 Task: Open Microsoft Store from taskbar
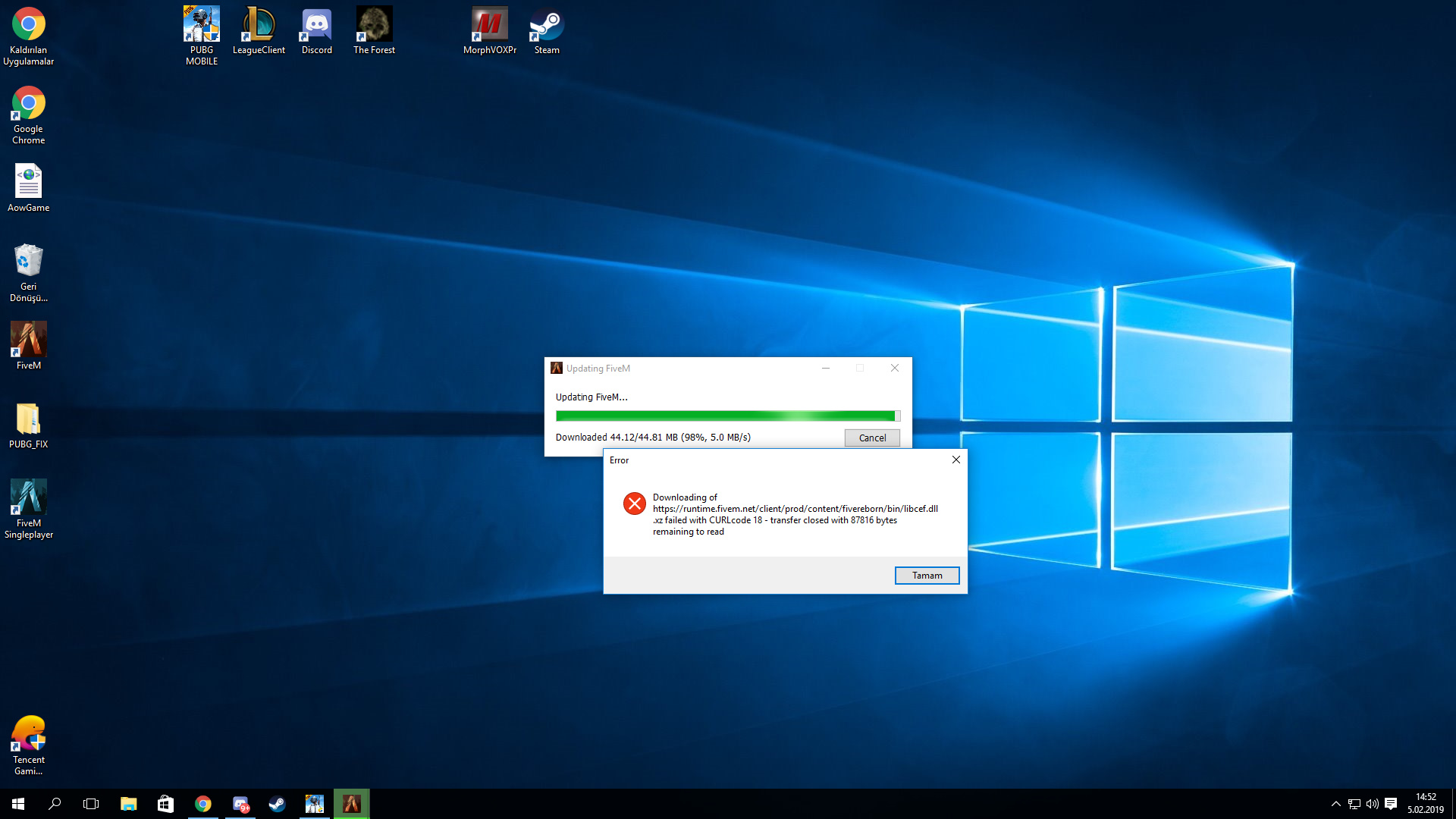tap(165, 804)
